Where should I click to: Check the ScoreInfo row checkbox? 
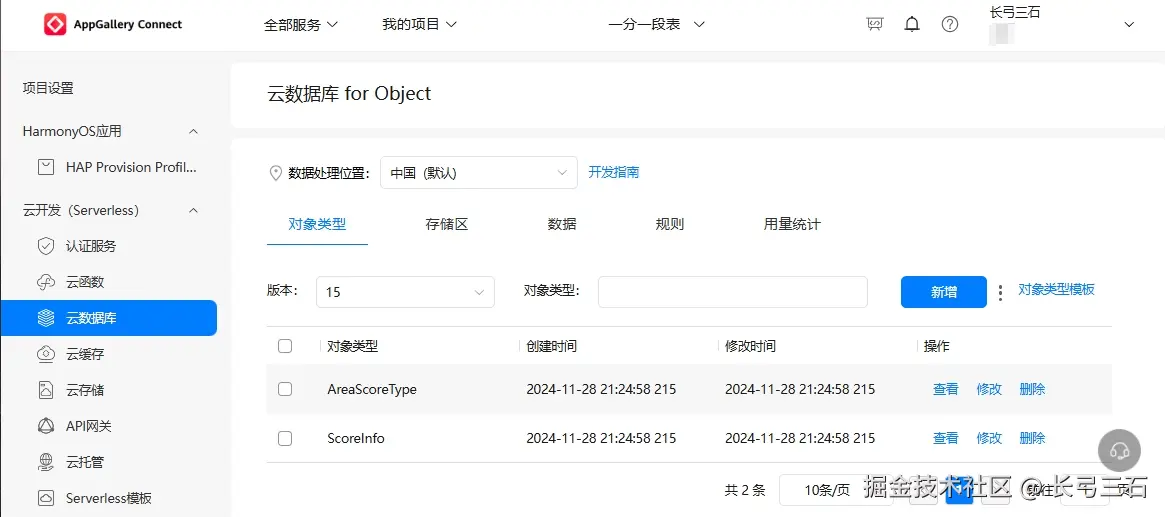(285, 438)
